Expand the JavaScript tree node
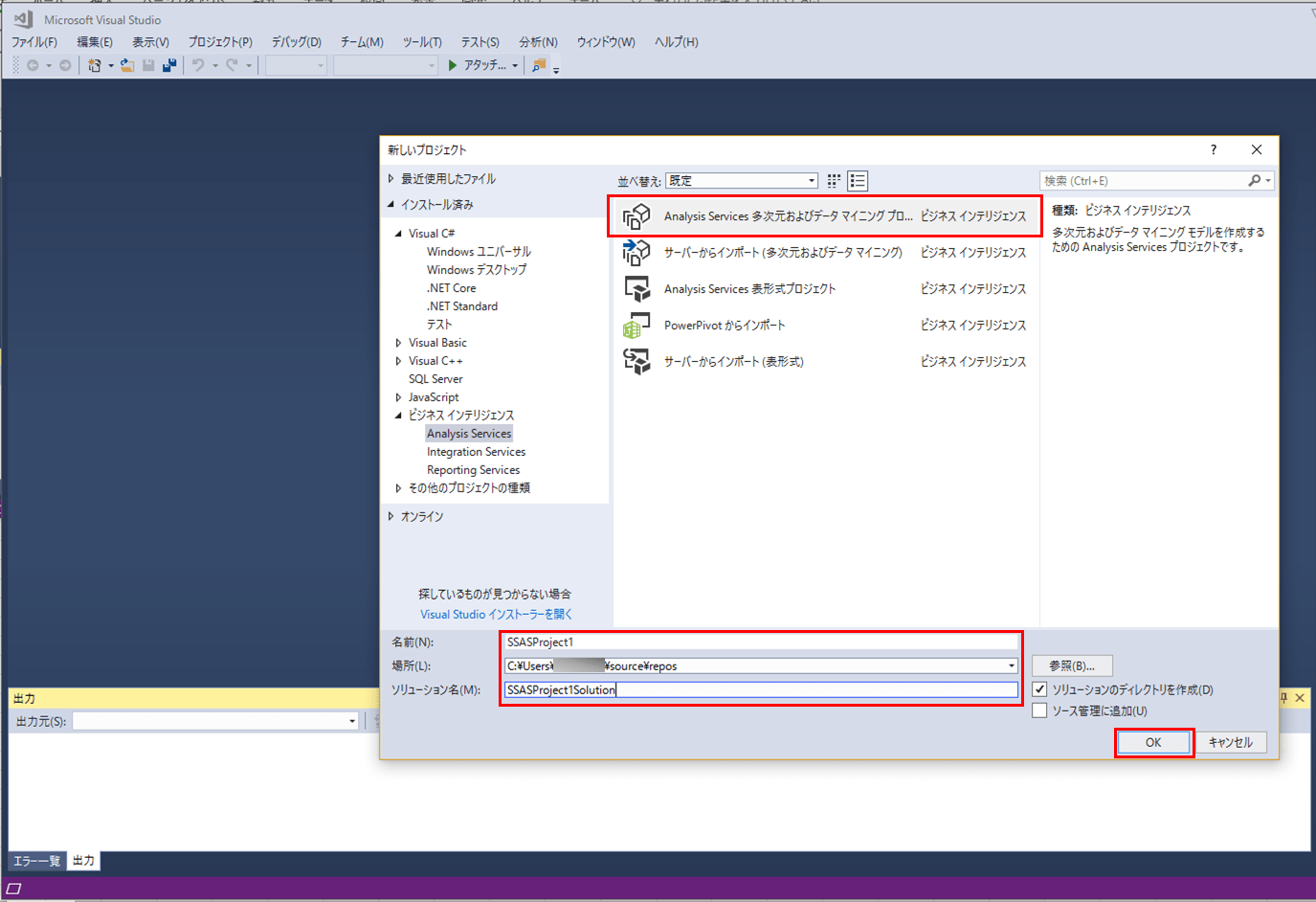The width and height of the screenshot is (1316, 902). click(398, 397)
